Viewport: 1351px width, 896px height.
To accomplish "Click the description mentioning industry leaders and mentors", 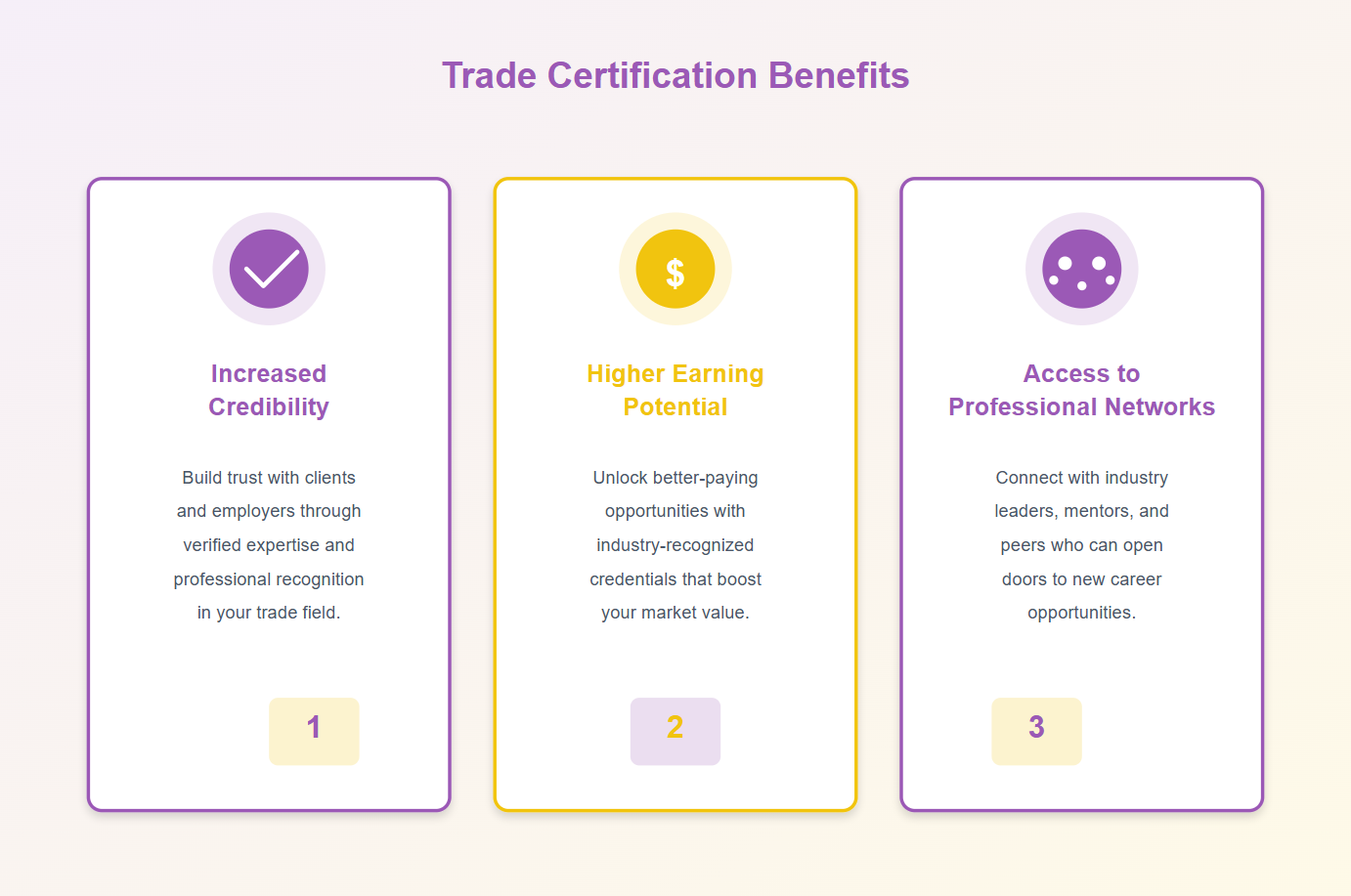I will click(x=1082, y=544).
